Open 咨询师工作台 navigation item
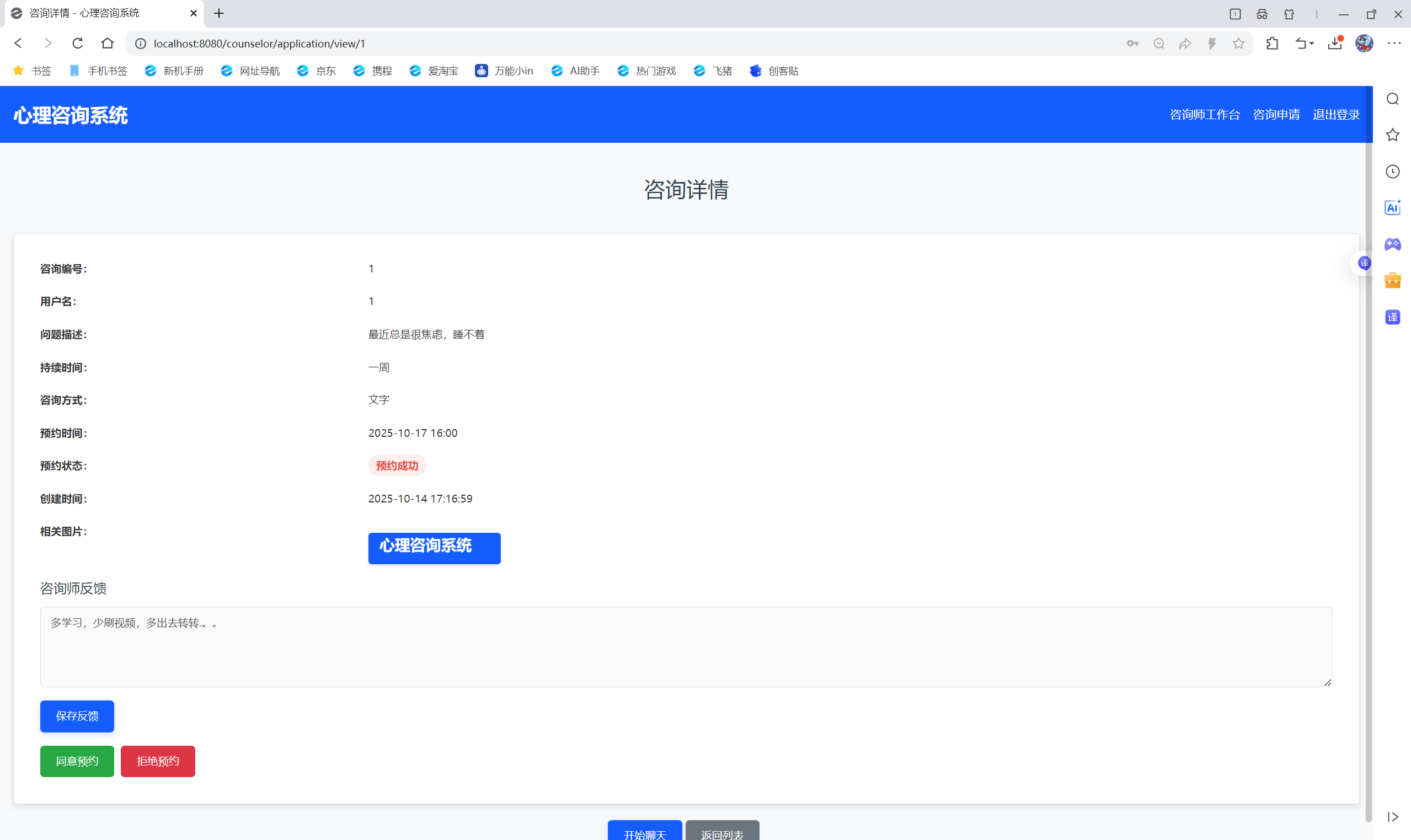Screen dimensions: 1411x840 [1204, 115]
